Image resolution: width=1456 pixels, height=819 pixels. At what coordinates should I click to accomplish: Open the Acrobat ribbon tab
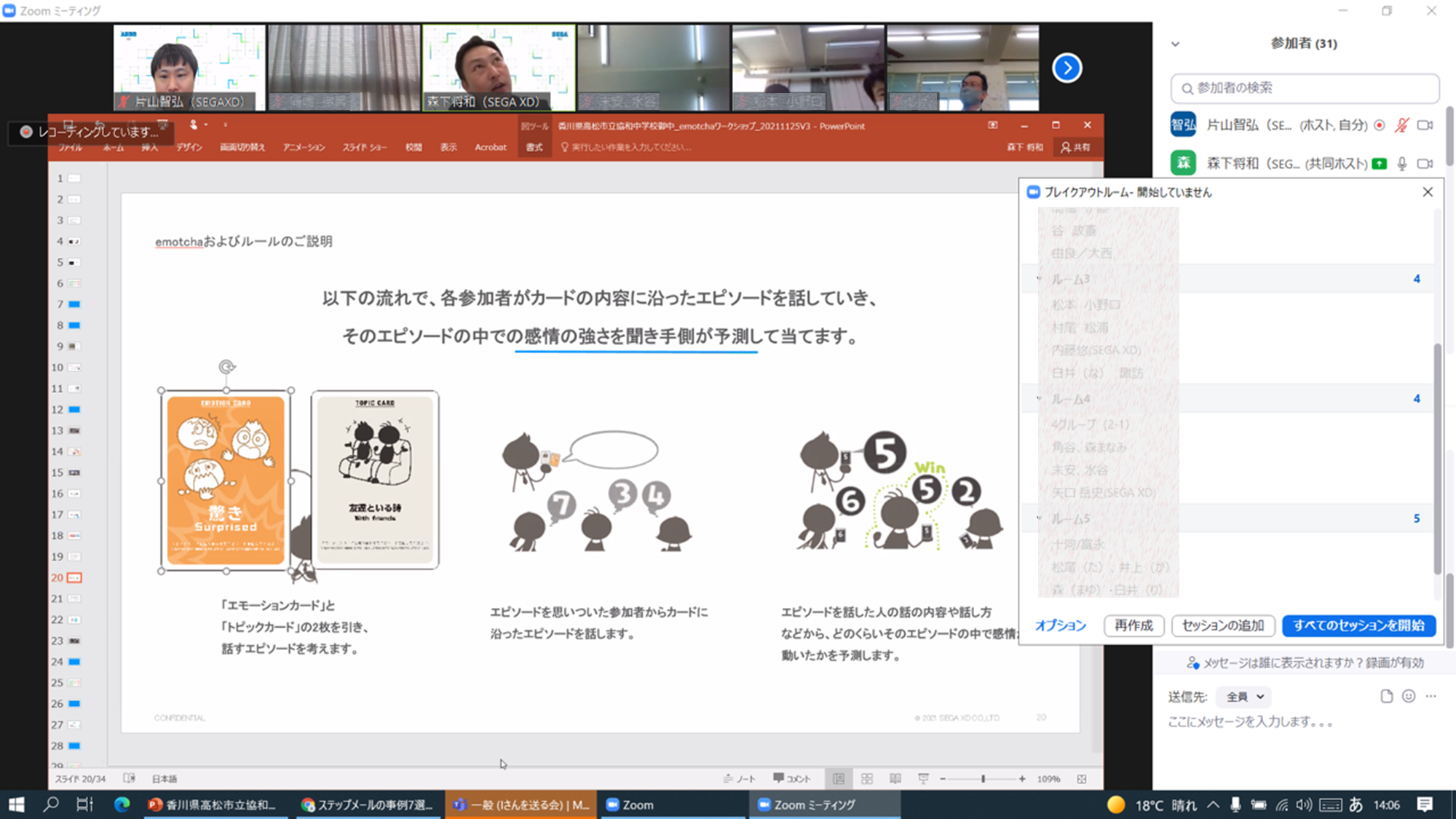(x=490, y=147)
